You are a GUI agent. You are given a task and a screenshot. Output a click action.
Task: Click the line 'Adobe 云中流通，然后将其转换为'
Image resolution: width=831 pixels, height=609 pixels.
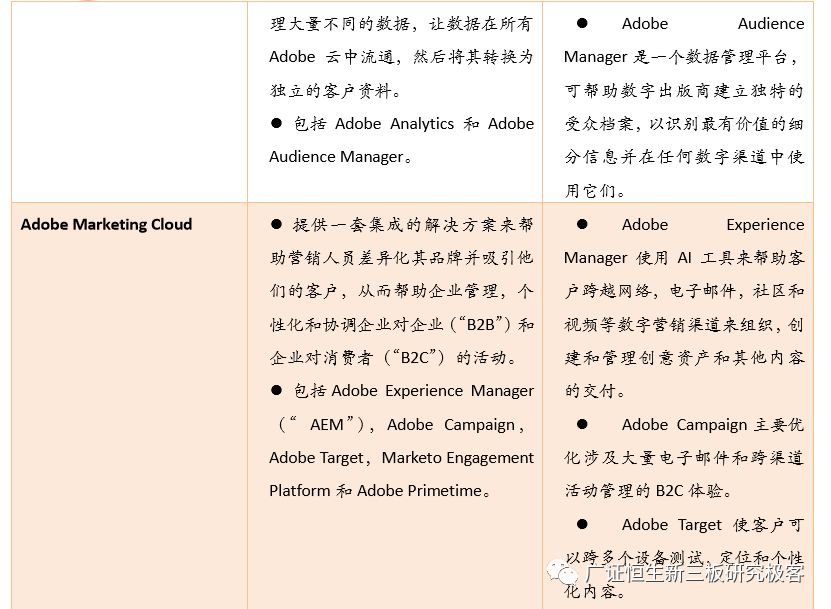tap(402, 57)
